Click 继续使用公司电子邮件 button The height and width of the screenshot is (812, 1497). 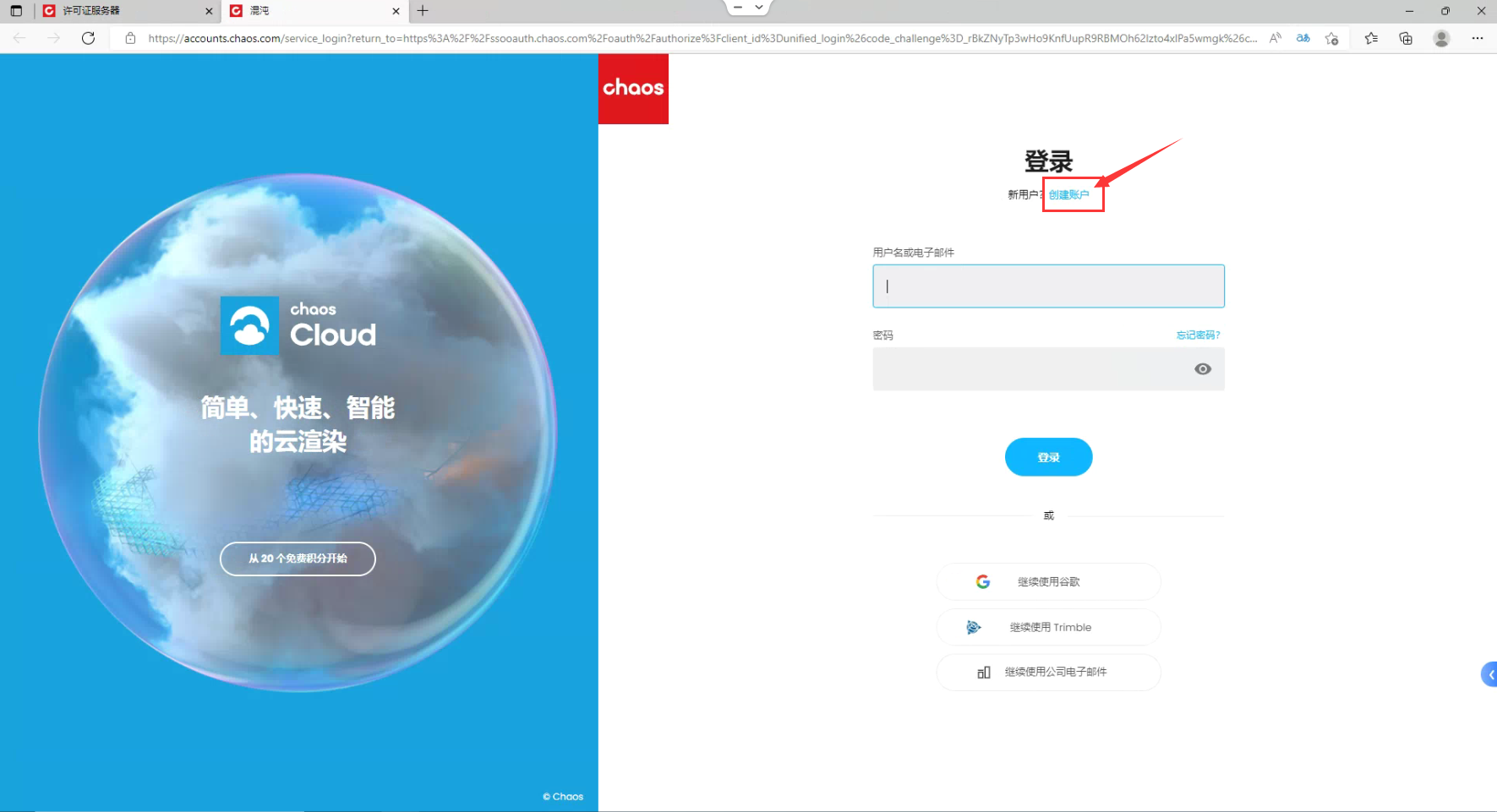(x=1048, y=673)
